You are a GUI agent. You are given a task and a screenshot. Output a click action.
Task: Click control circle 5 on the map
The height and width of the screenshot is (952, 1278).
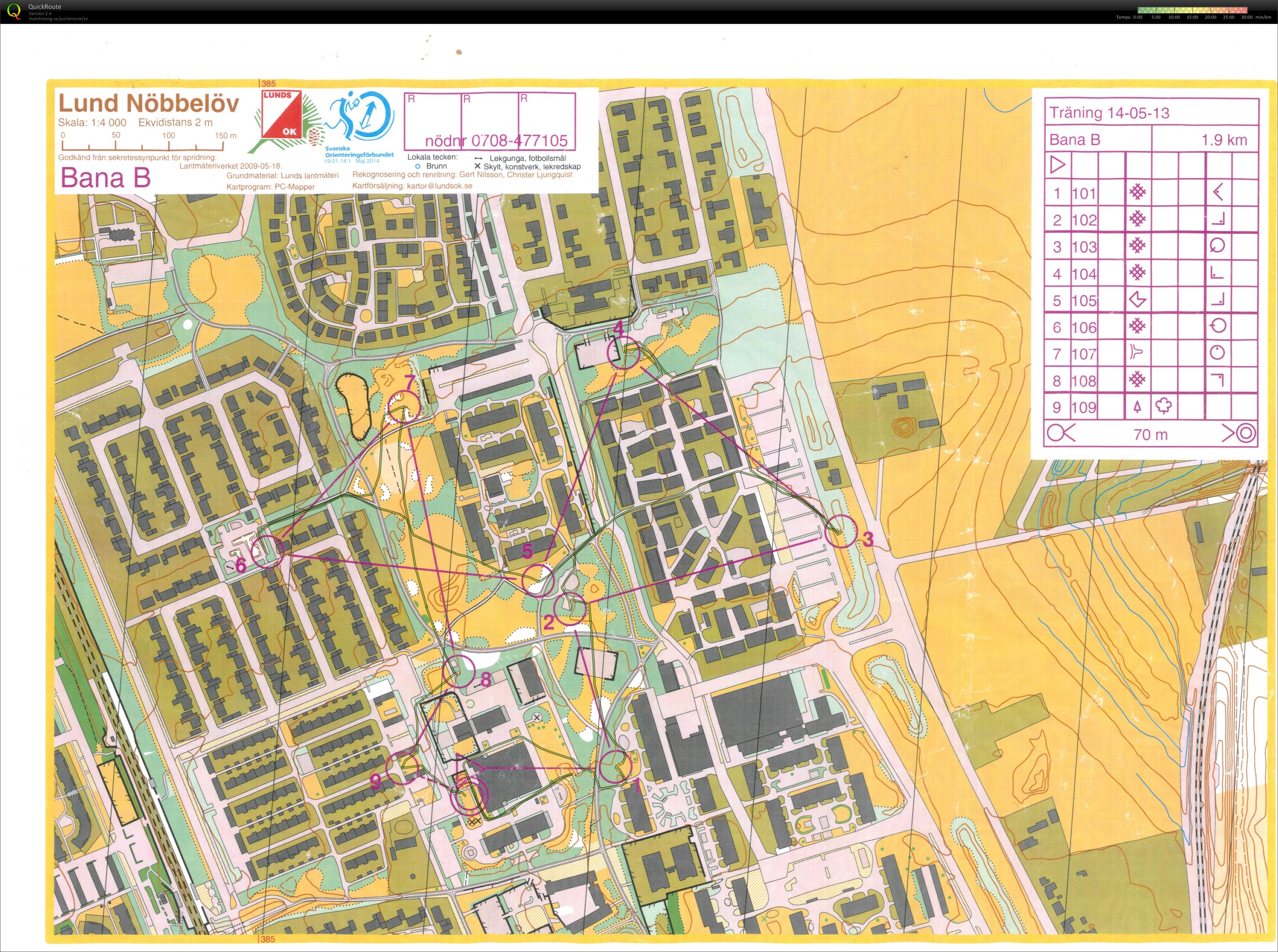[539, 580]
